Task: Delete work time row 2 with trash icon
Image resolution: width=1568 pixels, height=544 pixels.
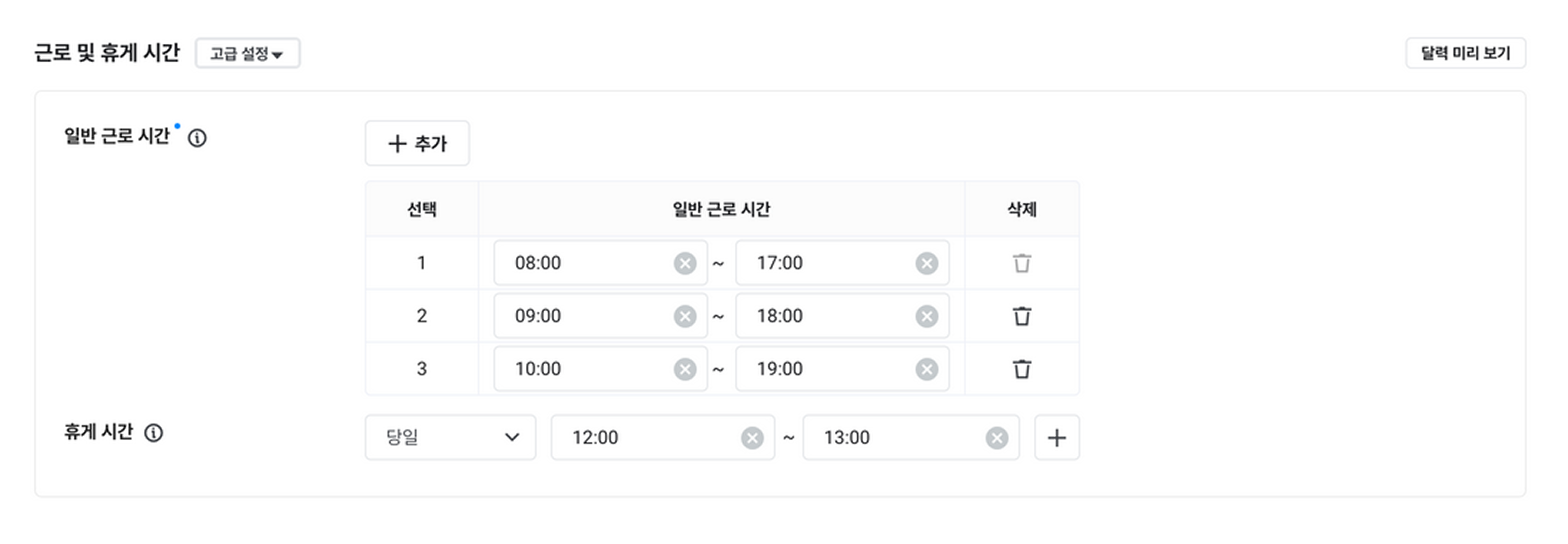Action: 1021,316
